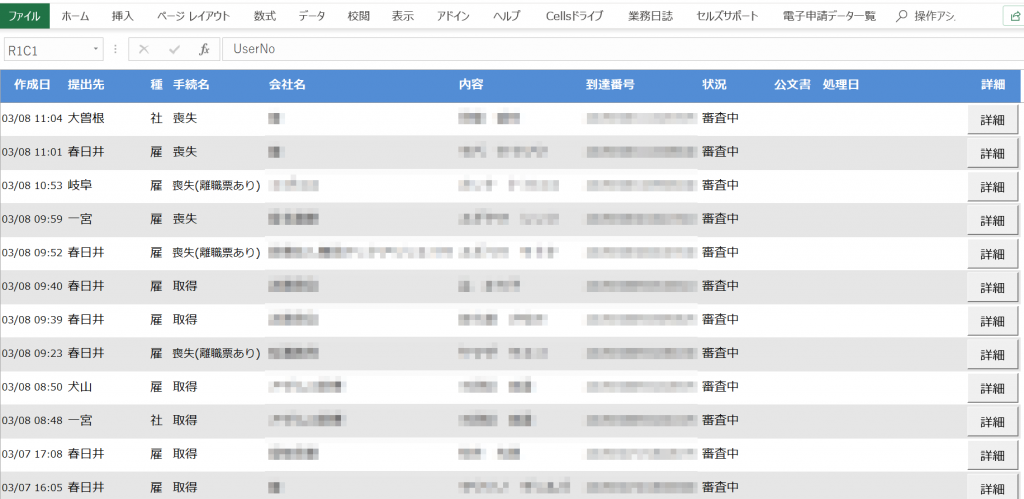Screen dimensions: 1024x499
Task: Click the 提出先 column header
Action: click(86, 85)
